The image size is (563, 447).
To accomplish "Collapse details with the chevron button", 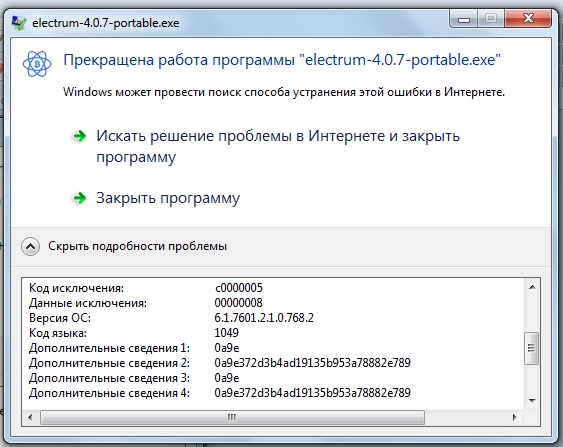I will [x=31, y=247].
